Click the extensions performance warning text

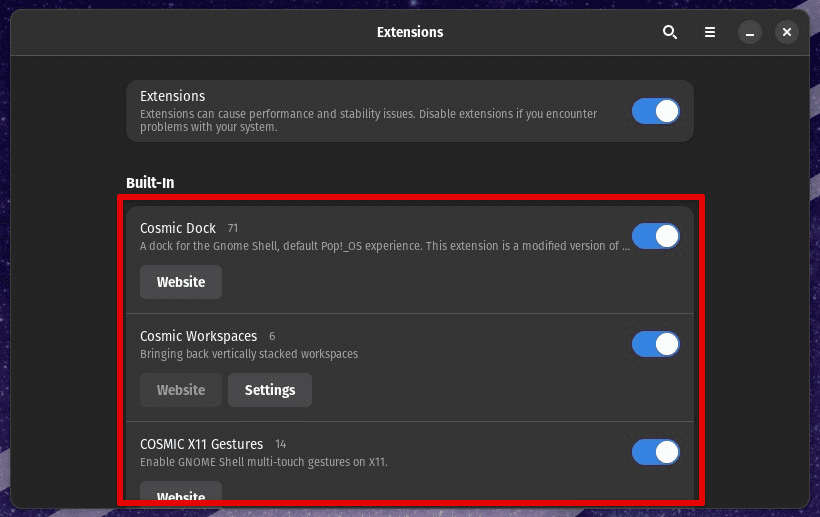pyautogui.click(x=368, y=120)
